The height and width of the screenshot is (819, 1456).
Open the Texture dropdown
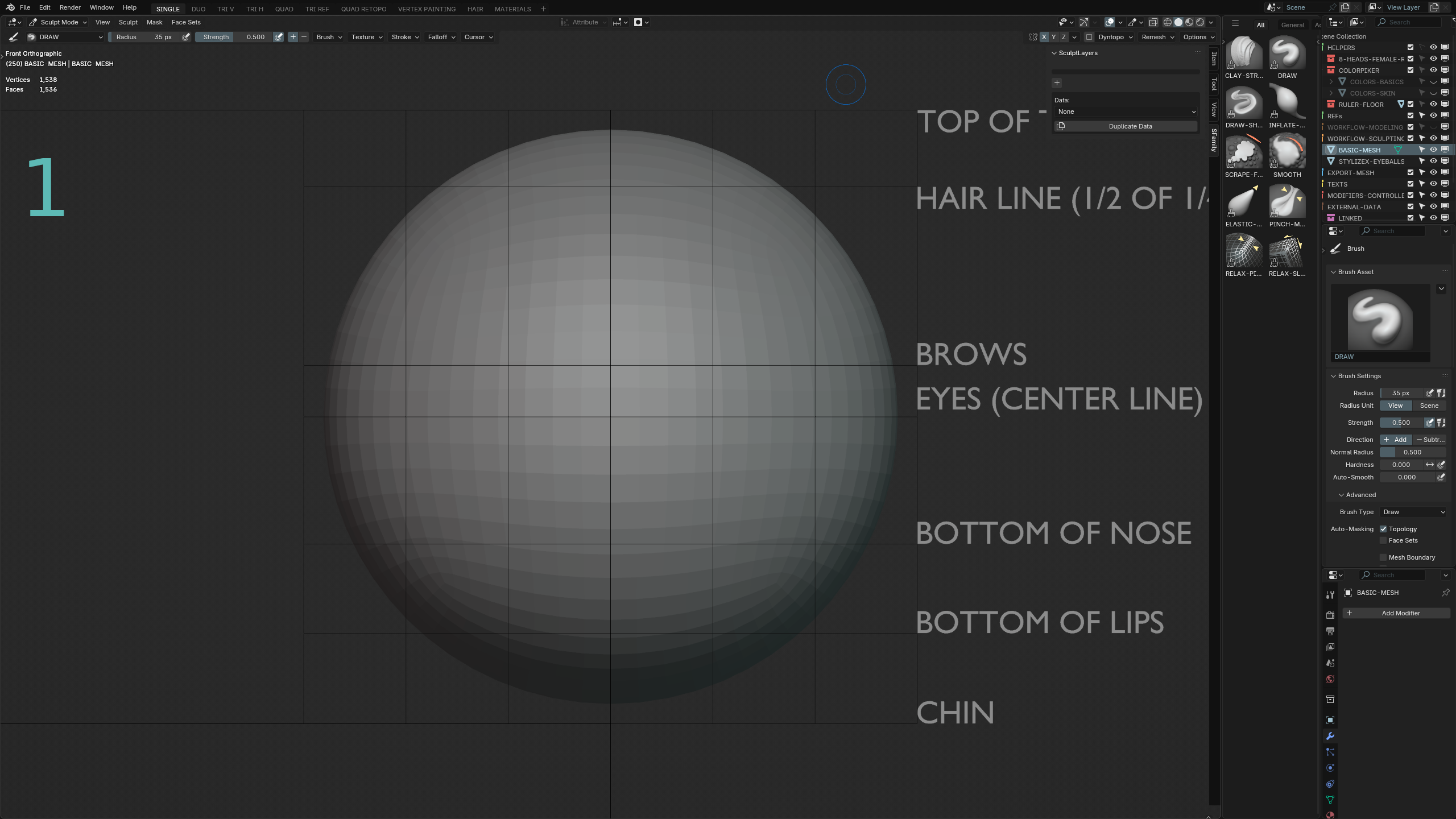point(366,37)
